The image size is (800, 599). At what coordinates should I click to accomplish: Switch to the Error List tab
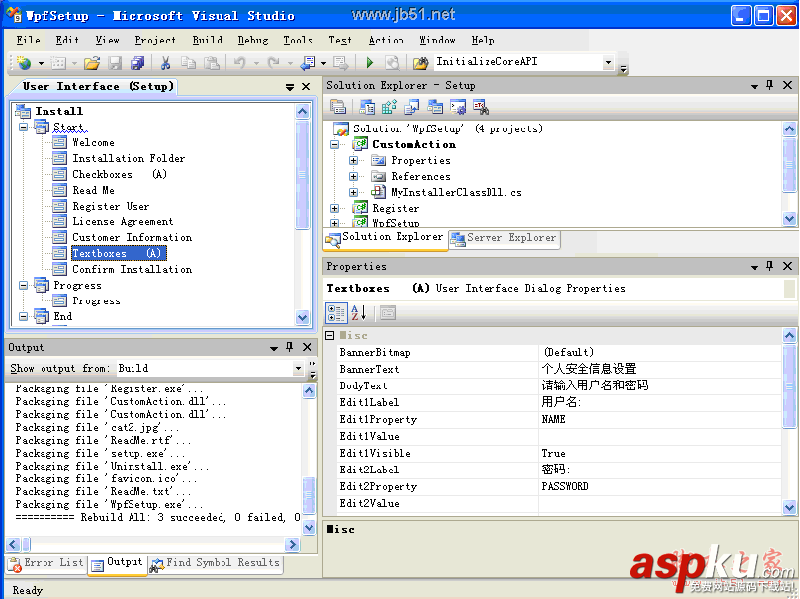[x=46, y=563]
